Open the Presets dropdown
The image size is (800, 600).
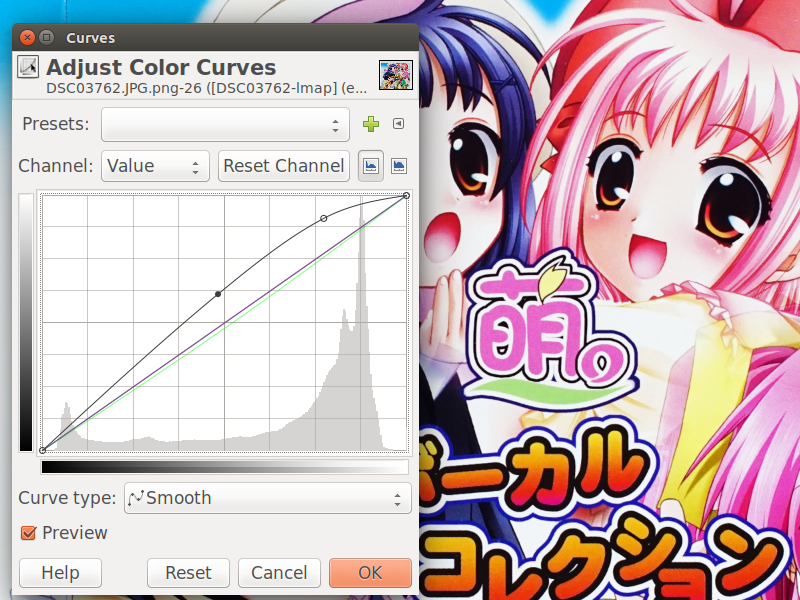[225, 124]
